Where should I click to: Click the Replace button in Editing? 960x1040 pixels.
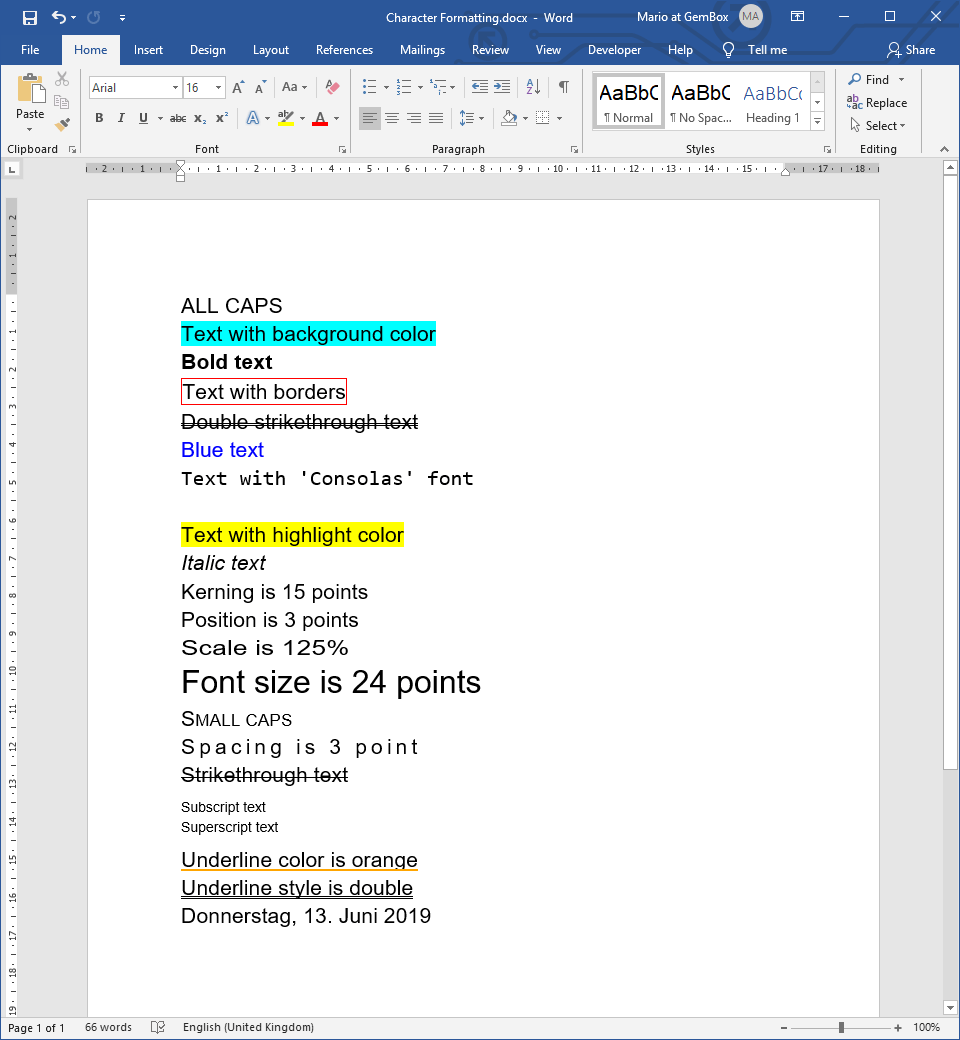(877, 102)
